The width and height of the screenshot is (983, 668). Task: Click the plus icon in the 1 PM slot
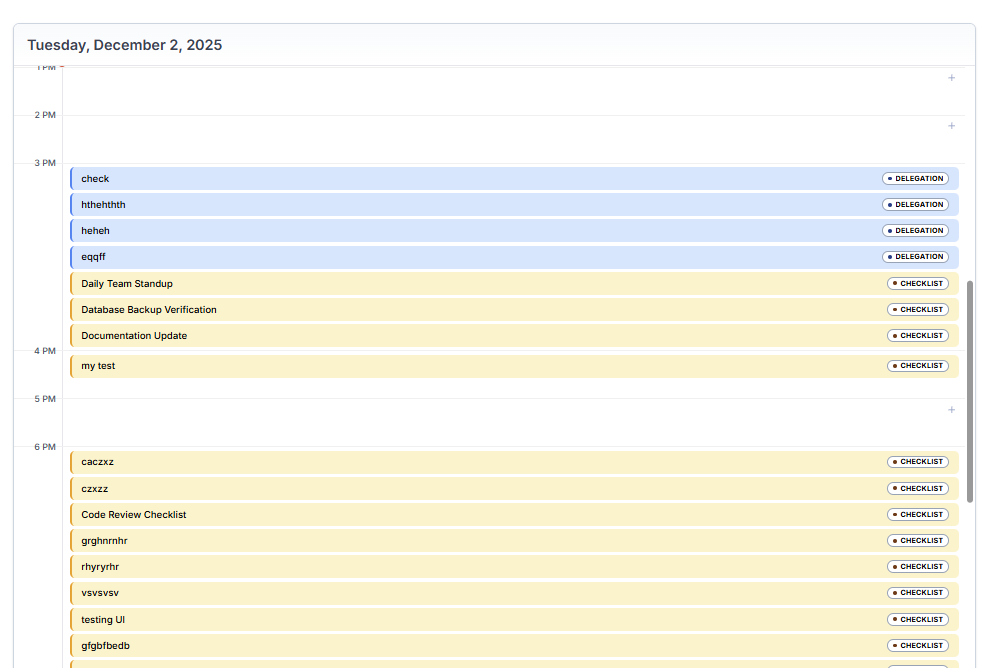point(951,78)
